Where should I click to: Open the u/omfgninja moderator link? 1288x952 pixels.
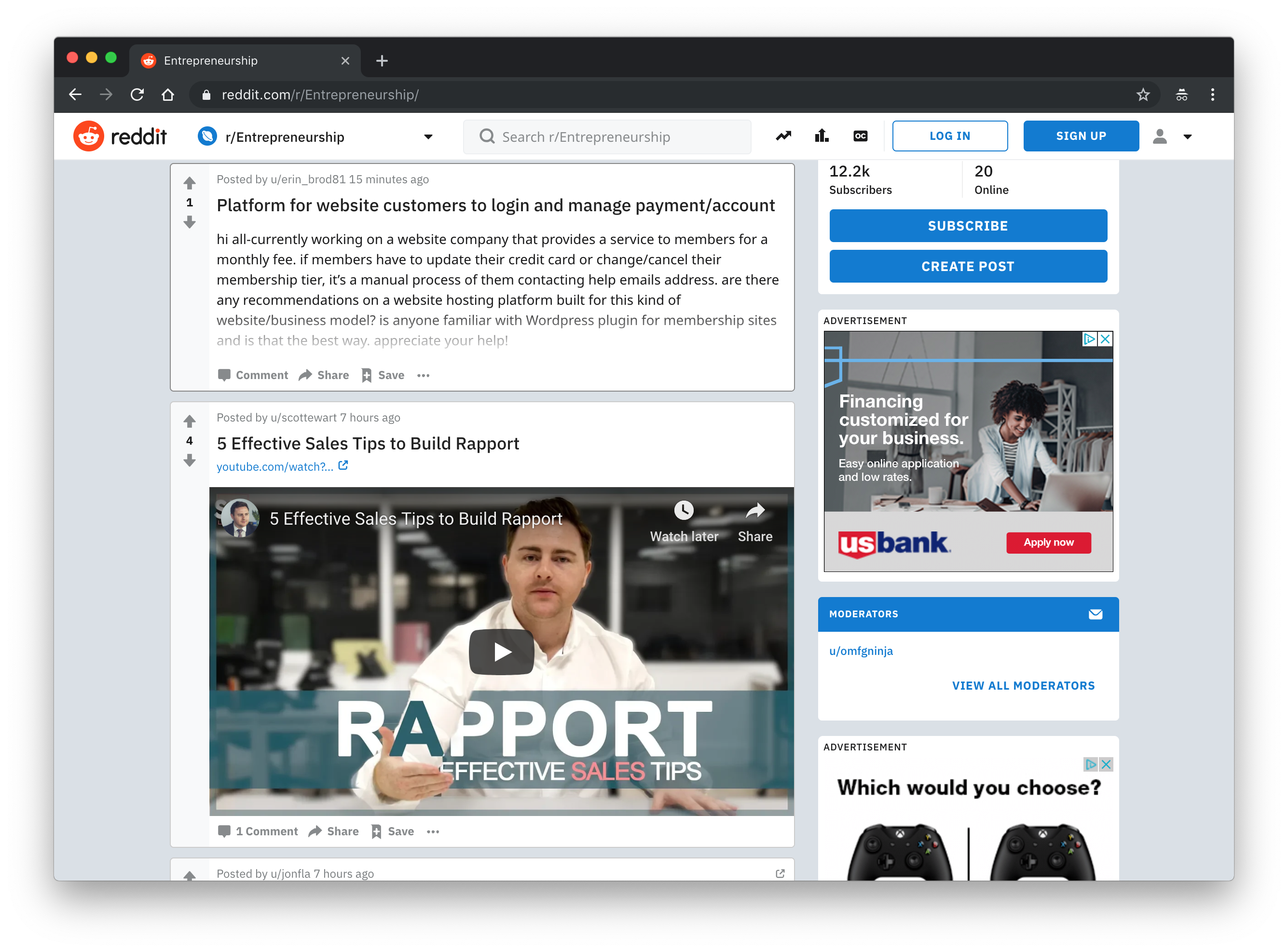pyautogui.click(x=861, y=651)
